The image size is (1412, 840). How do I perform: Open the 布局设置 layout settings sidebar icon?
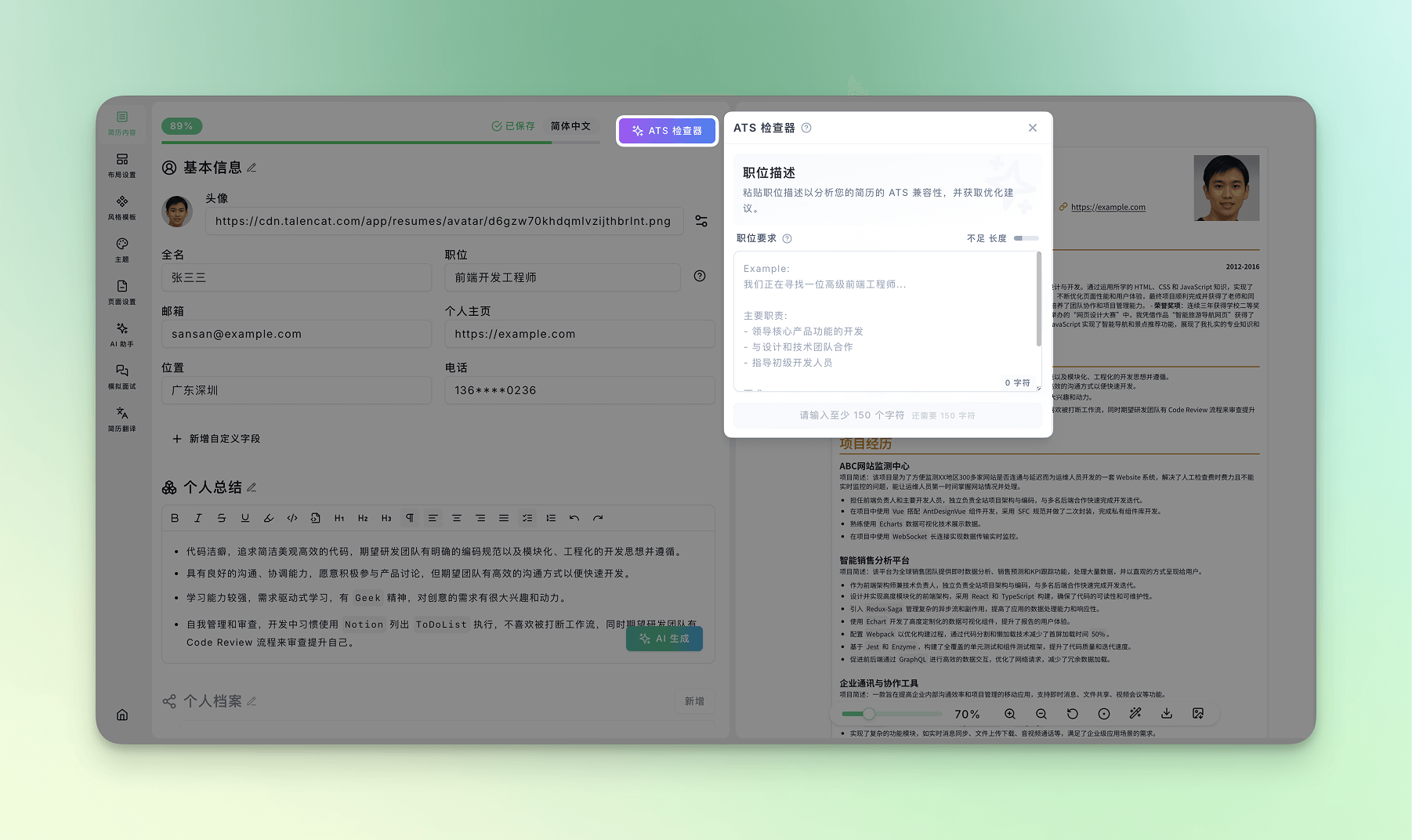click(x=121, y=165)
